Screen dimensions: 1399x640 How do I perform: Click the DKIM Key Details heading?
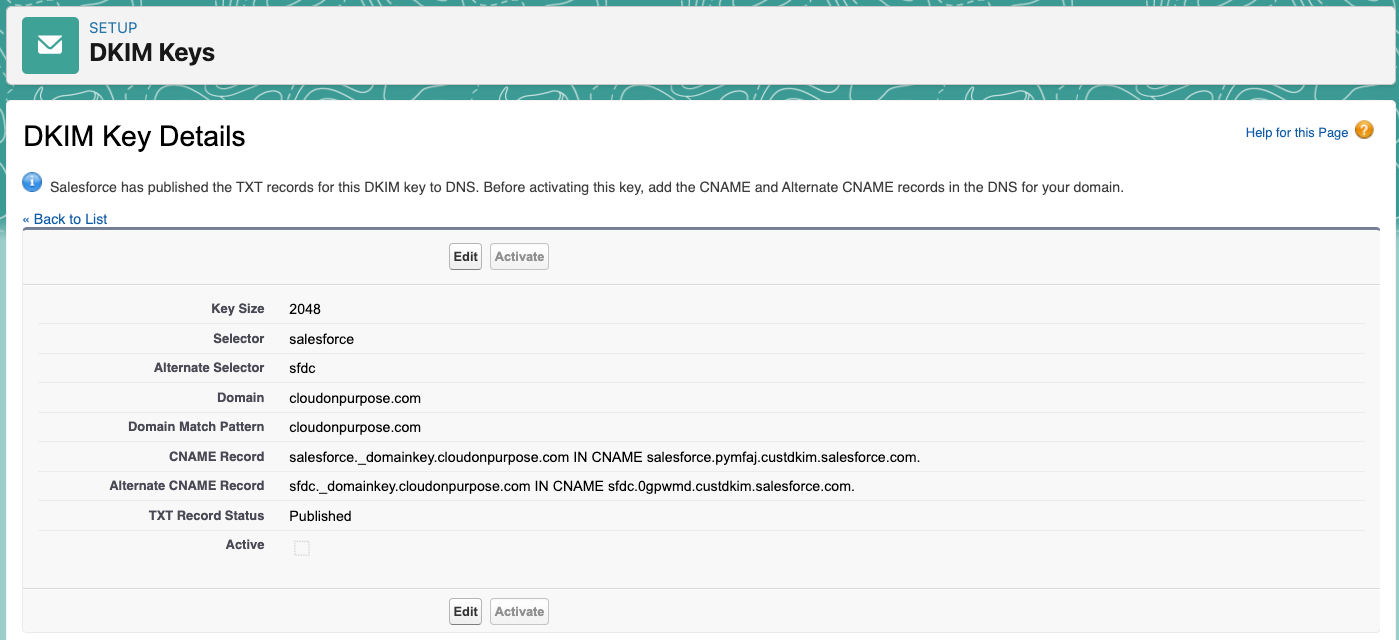pyautogui.click(x=134, y=136)
